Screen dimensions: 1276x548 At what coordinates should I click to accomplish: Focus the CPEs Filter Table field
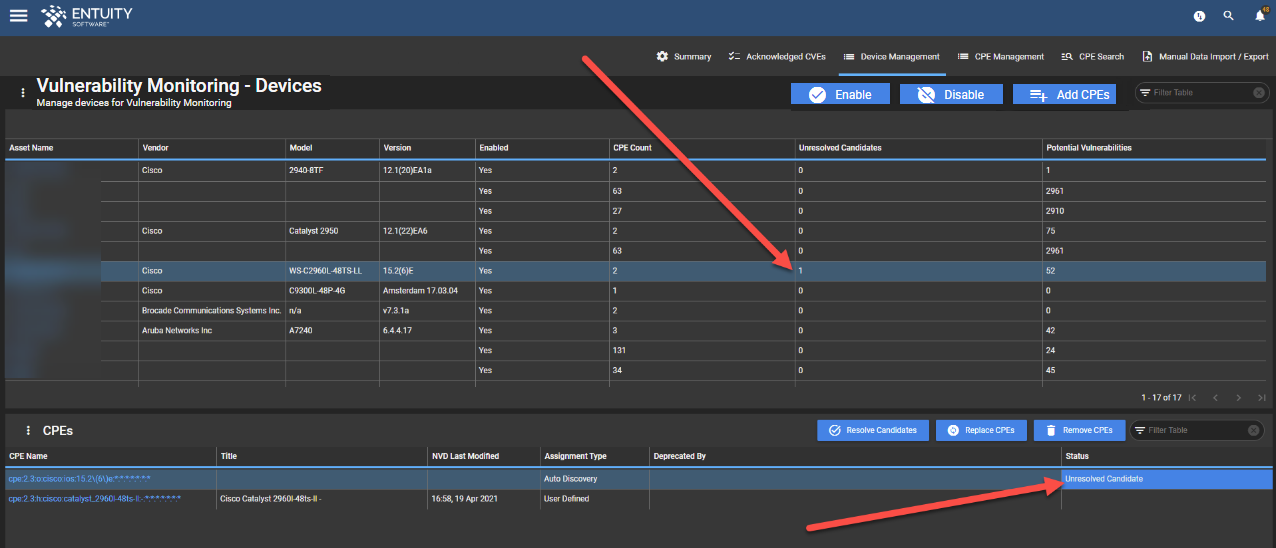point(1194,430)
